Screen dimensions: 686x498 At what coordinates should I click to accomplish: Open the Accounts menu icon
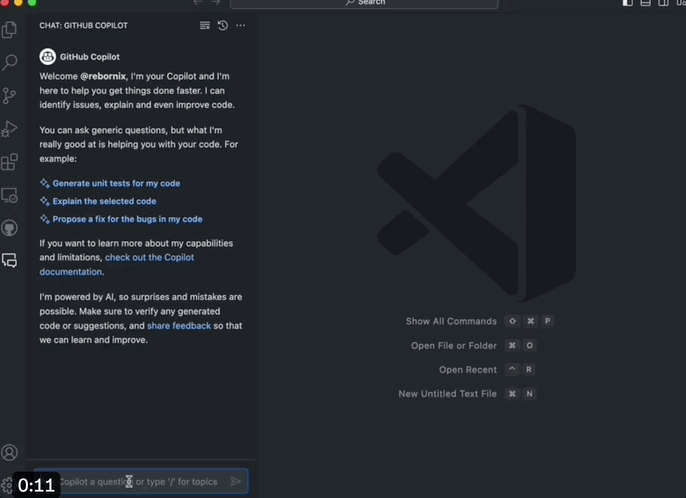tap(9, 452)
